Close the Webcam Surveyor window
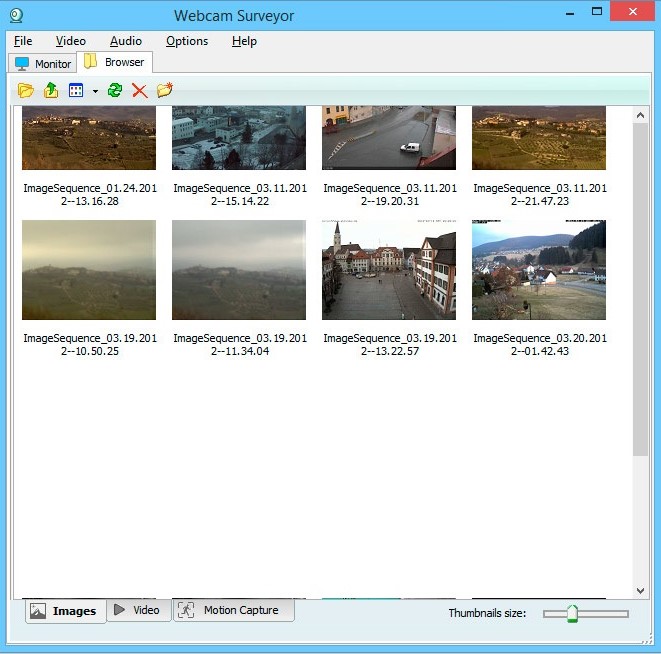The image size is (661, 654). [632, 11]
